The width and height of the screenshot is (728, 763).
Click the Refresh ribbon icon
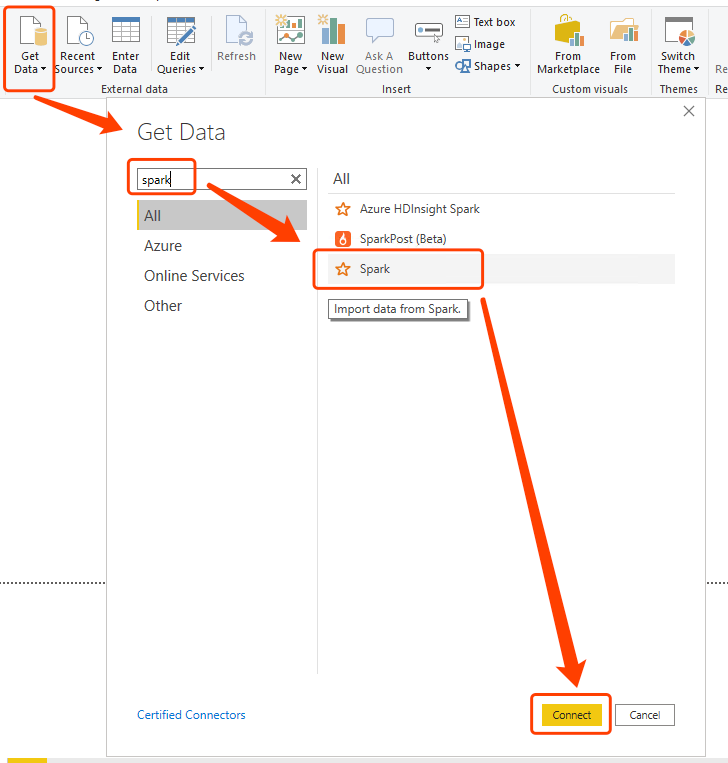[239, 30]
